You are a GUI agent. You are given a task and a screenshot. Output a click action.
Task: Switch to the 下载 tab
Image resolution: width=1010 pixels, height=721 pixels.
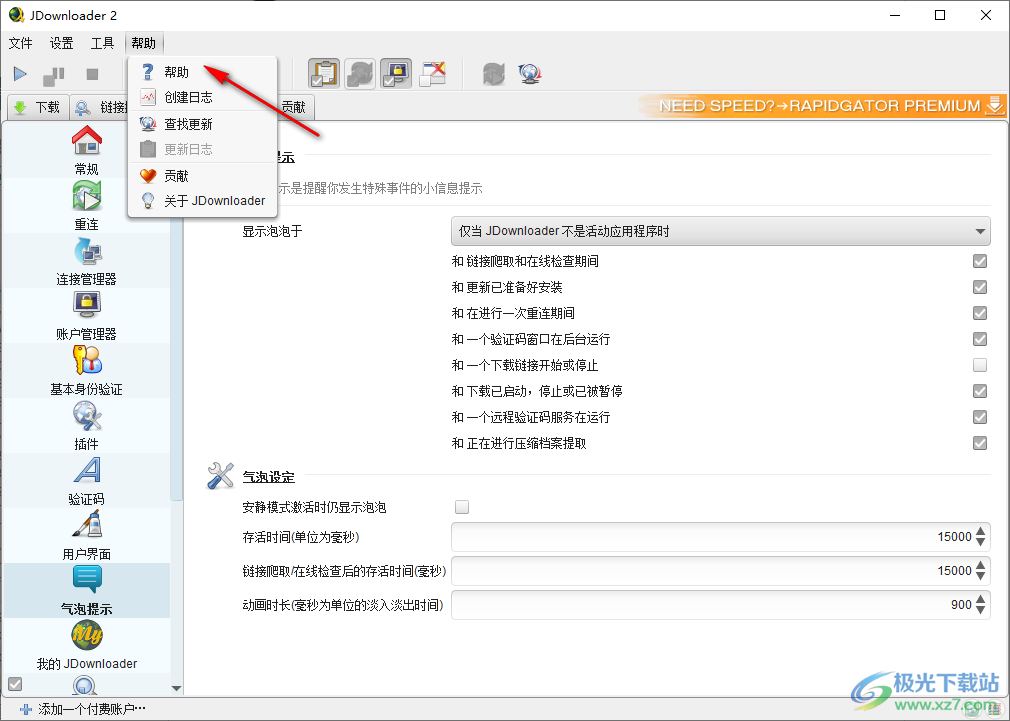(x=37, y=108)
